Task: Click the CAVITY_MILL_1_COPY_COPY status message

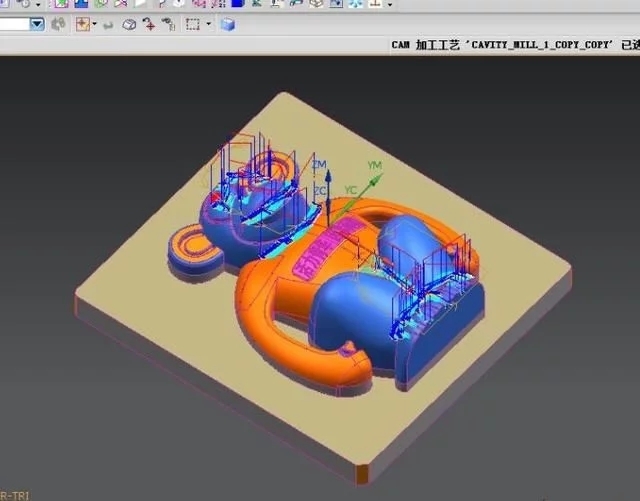Action: [513, 45]
